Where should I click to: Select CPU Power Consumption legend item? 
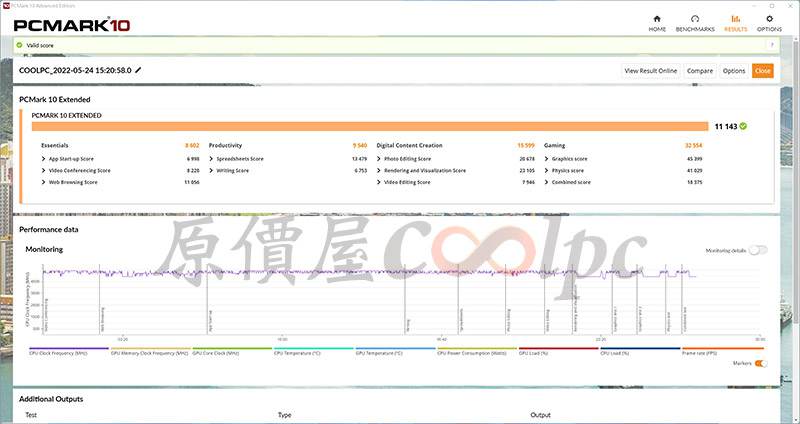coord(477,352)
